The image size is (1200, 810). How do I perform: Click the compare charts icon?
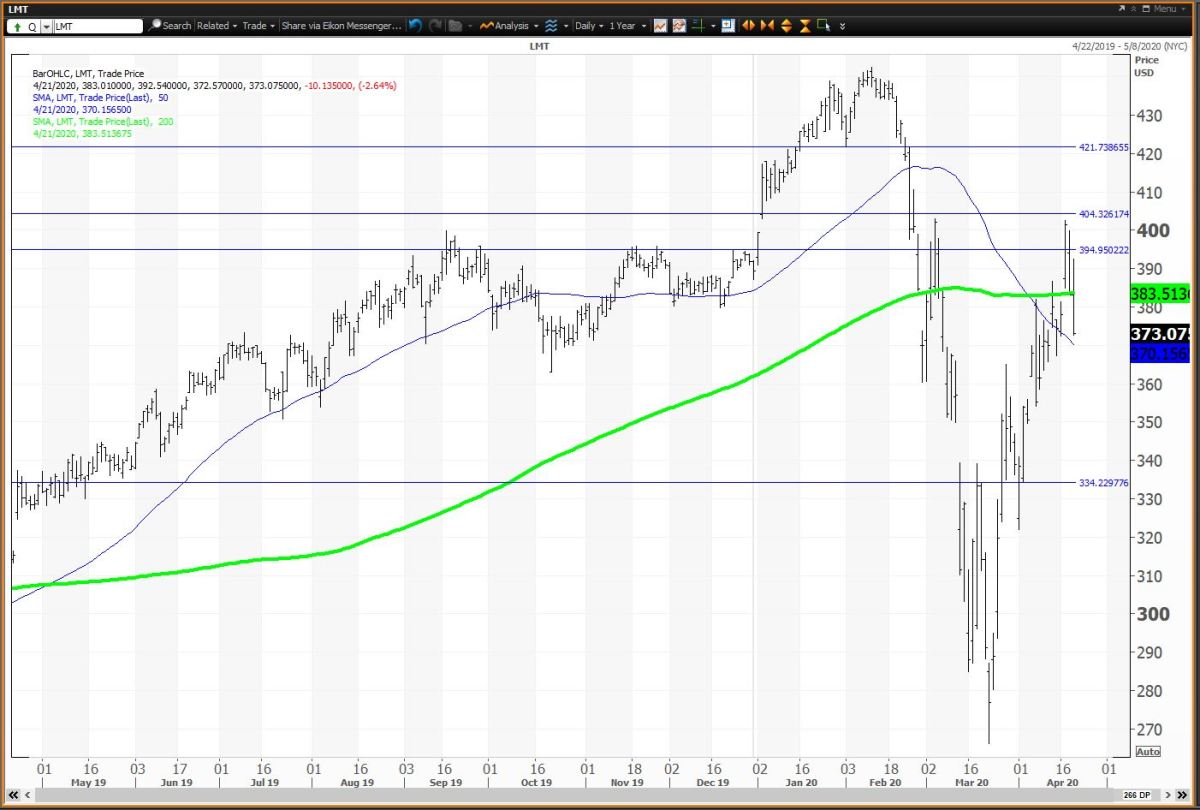point(679,25)
